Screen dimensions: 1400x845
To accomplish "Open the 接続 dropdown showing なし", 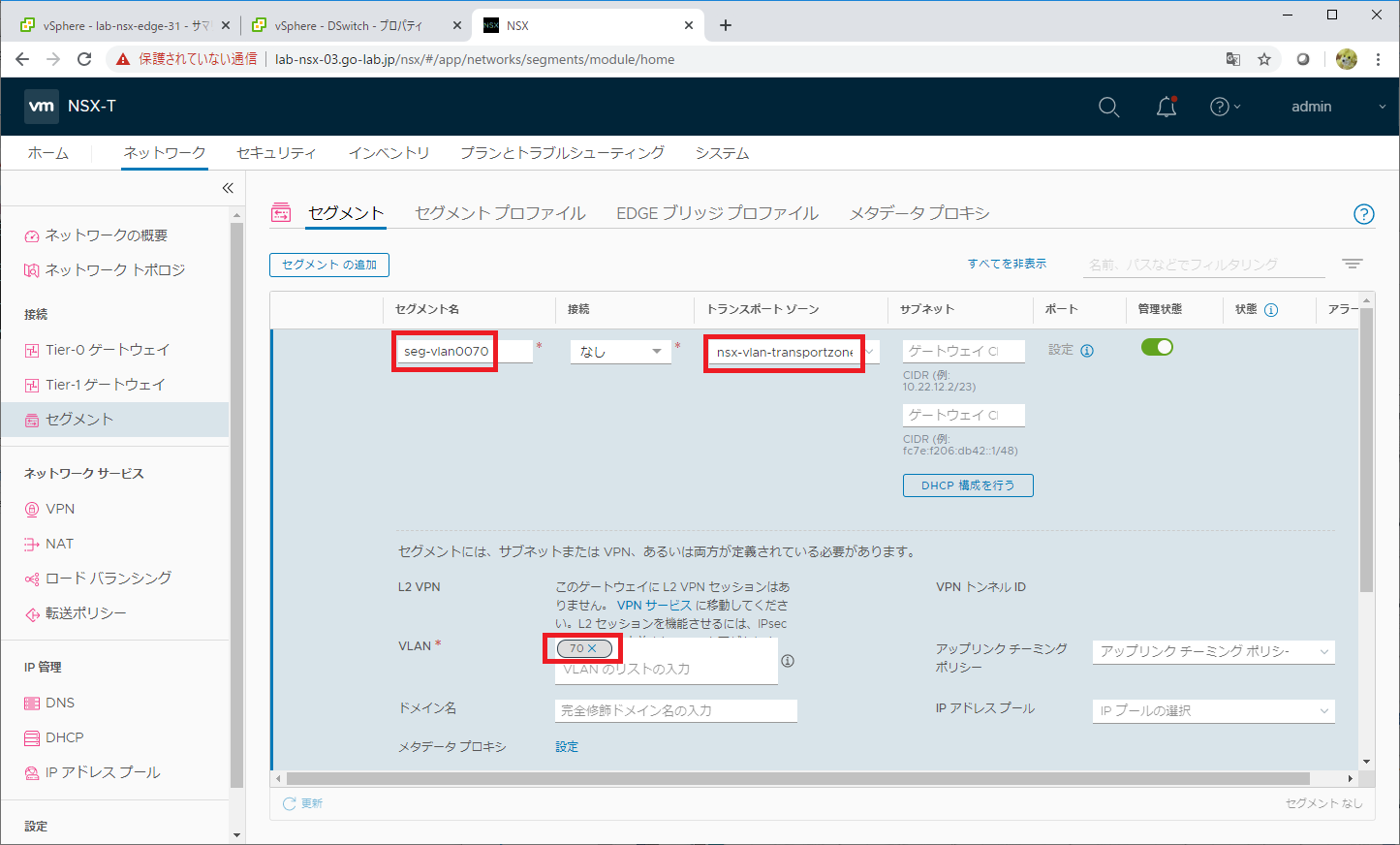I will [621, 351].
